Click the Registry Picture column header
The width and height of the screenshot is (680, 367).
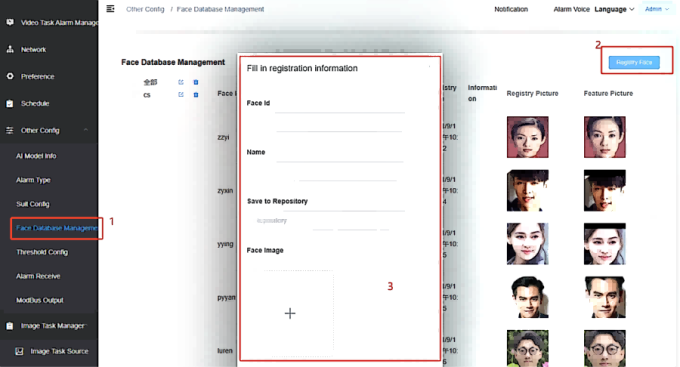click(x=532, y=93)
